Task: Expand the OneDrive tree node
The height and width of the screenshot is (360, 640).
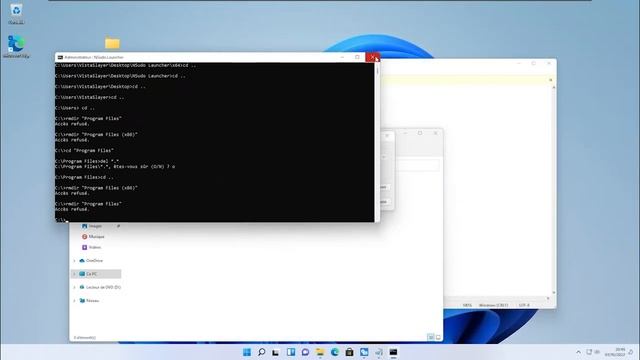Action: [x=74, y=260]
